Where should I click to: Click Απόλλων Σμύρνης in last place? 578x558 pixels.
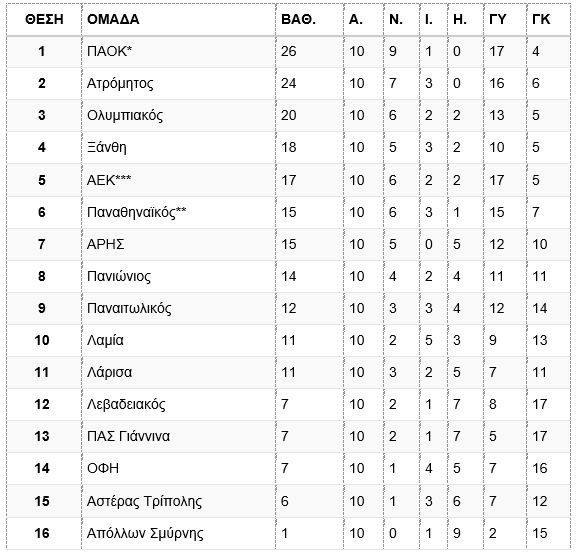[145, 533]
